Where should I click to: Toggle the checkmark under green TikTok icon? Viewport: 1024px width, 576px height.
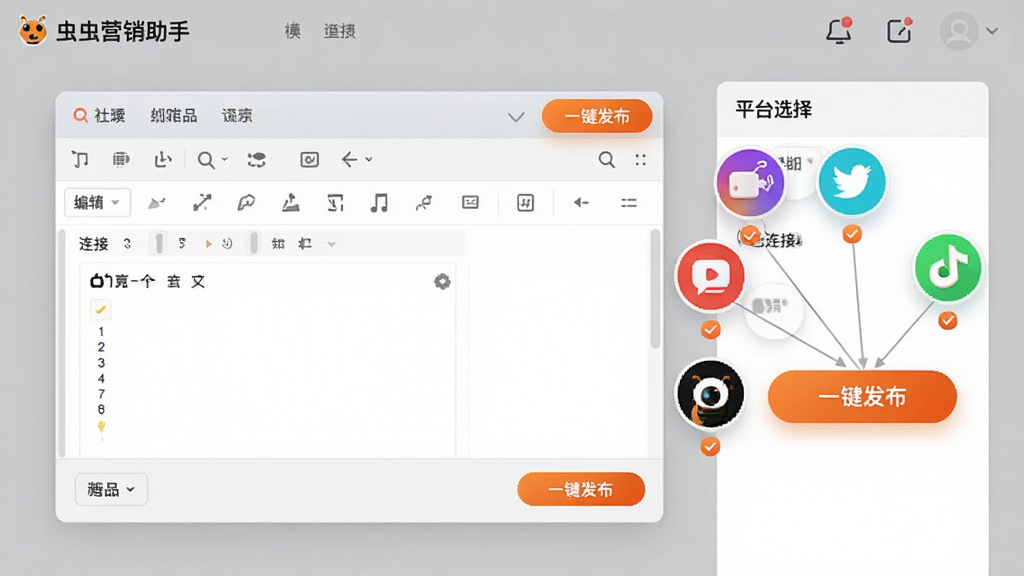[948, 321]
